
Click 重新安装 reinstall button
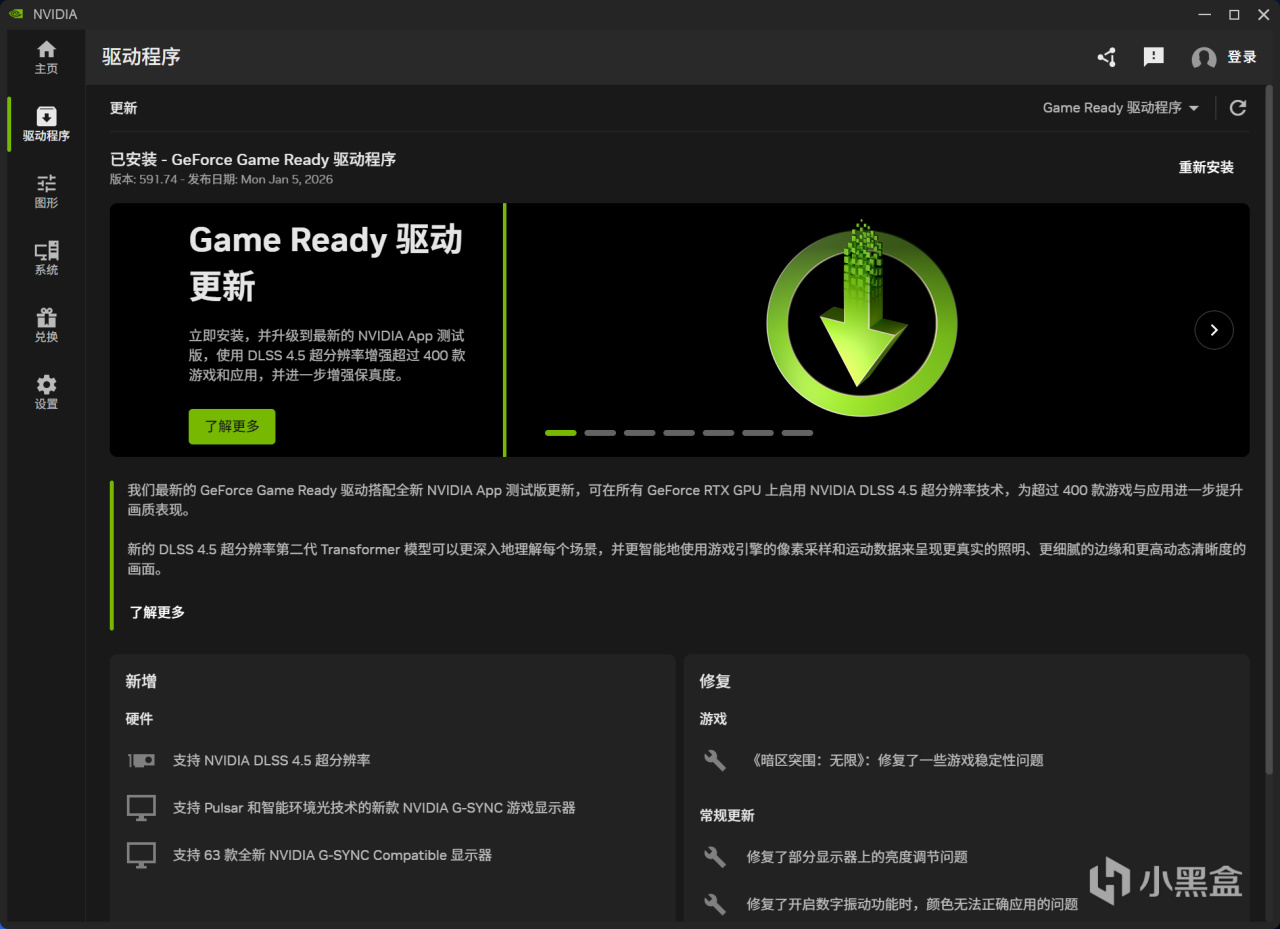[1206, 168]
